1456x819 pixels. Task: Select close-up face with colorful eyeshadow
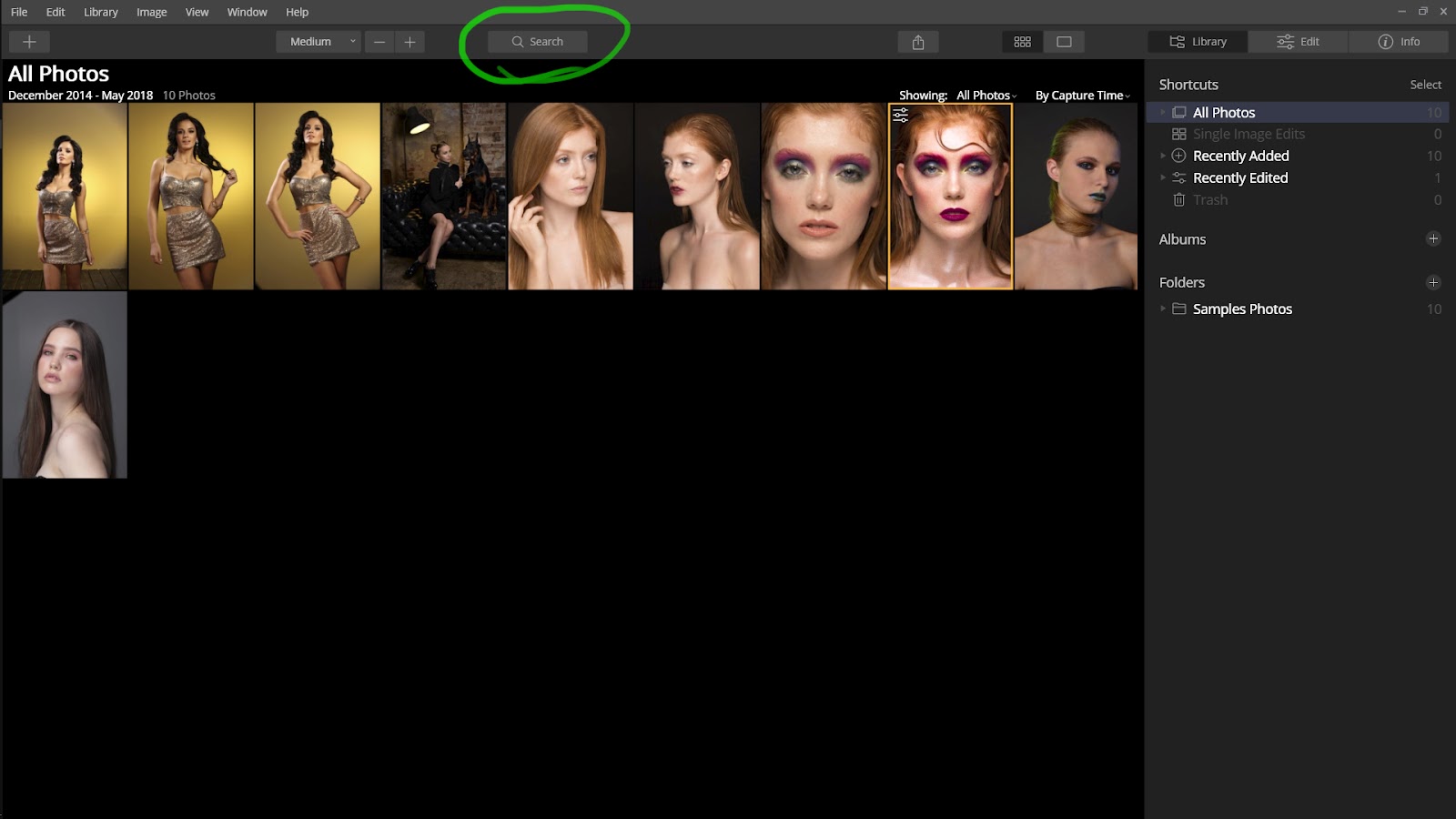824,196
